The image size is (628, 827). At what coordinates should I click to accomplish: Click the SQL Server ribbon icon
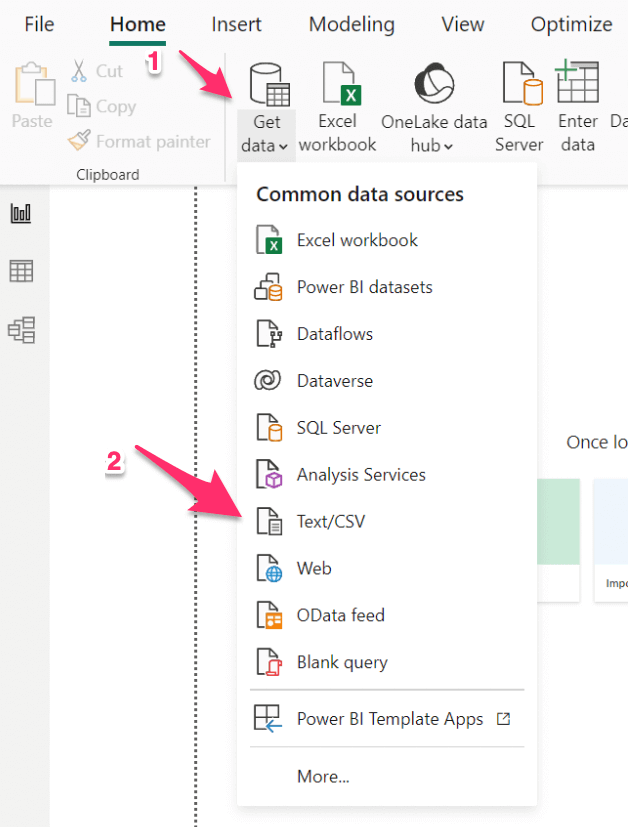(523, 83)
